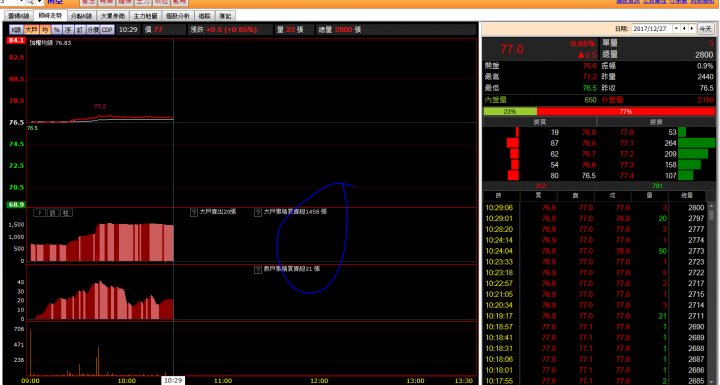
Task: Click the green 791 ask total
Action: coord(657,186)
